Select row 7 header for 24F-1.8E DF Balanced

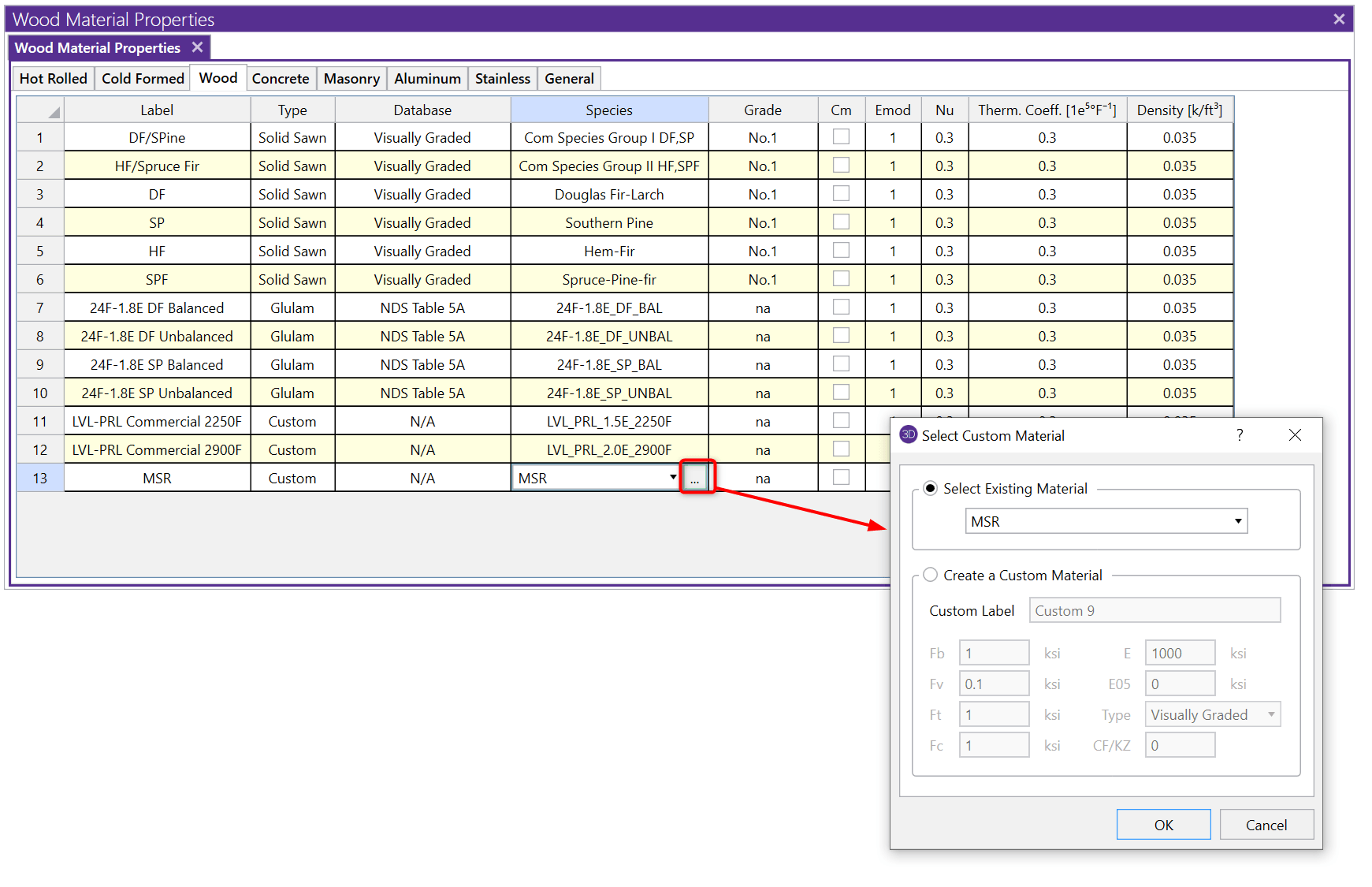pyautogui.click(x=40, y=307)
